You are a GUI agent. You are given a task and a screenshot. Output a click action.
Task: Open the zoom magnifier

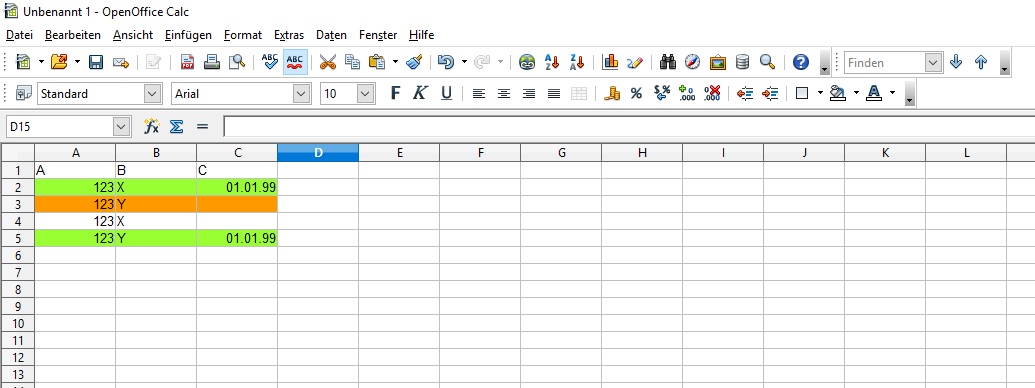pos(767,62)
